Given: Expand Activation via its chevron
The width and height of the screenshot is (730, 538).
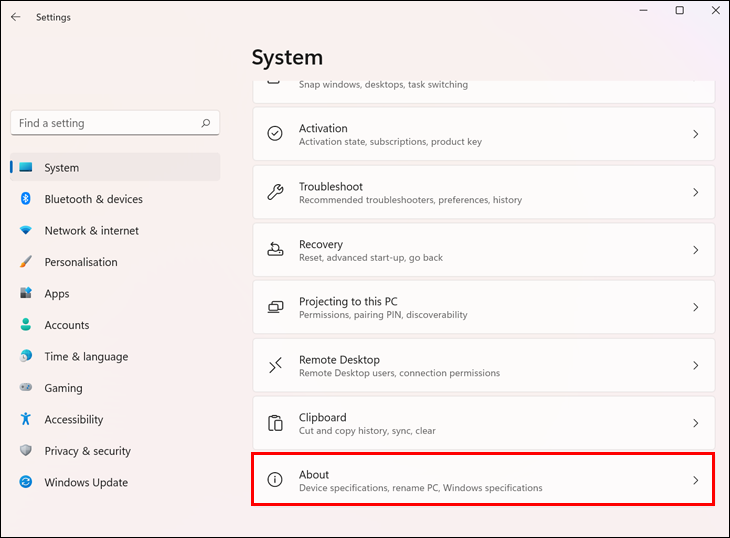Looking at the screenshot, I should 696,134.
